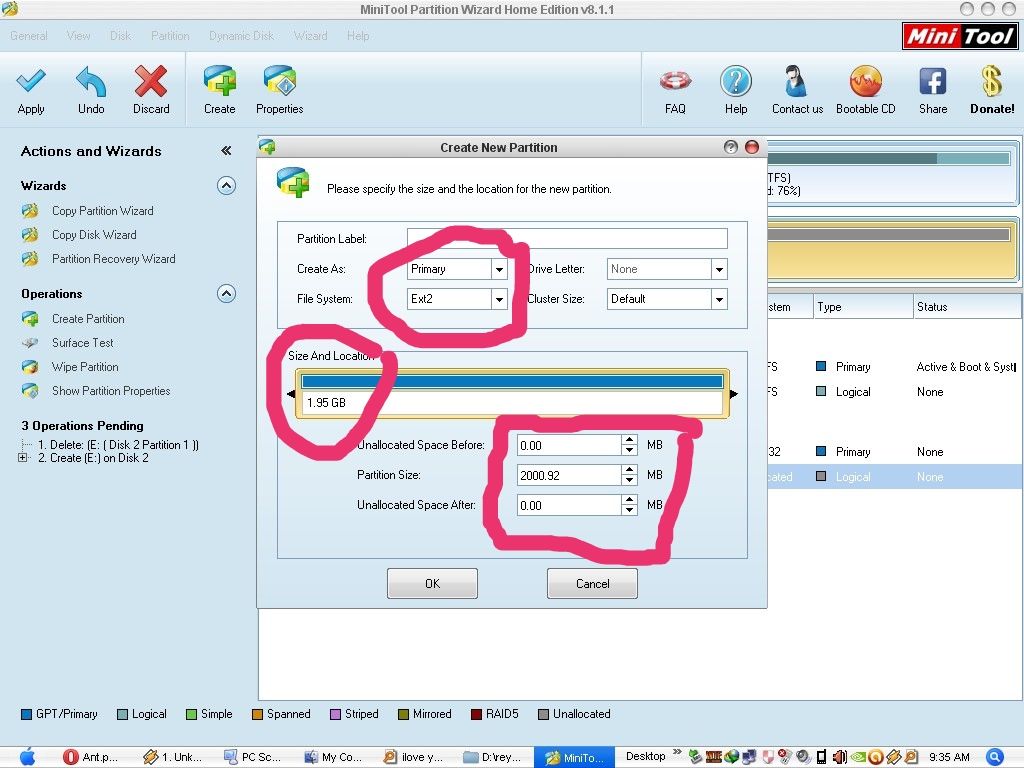Increase Partition Size with up arrow
The image size is (1024, 768).
coord(629,469)
